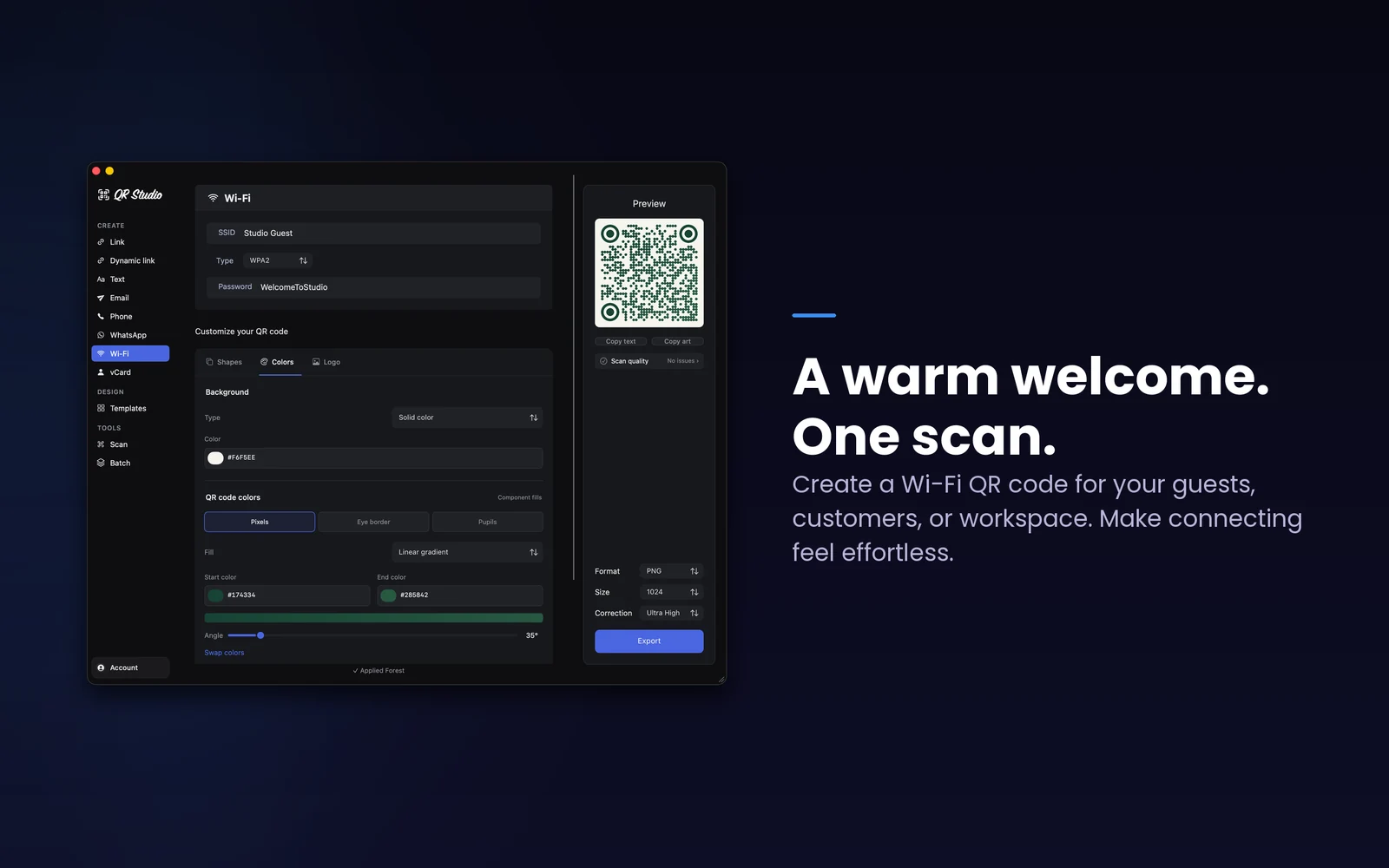Switch to the Shapes tab
The height and width of the screenshot is (868, 1389).
coord(224,362)
